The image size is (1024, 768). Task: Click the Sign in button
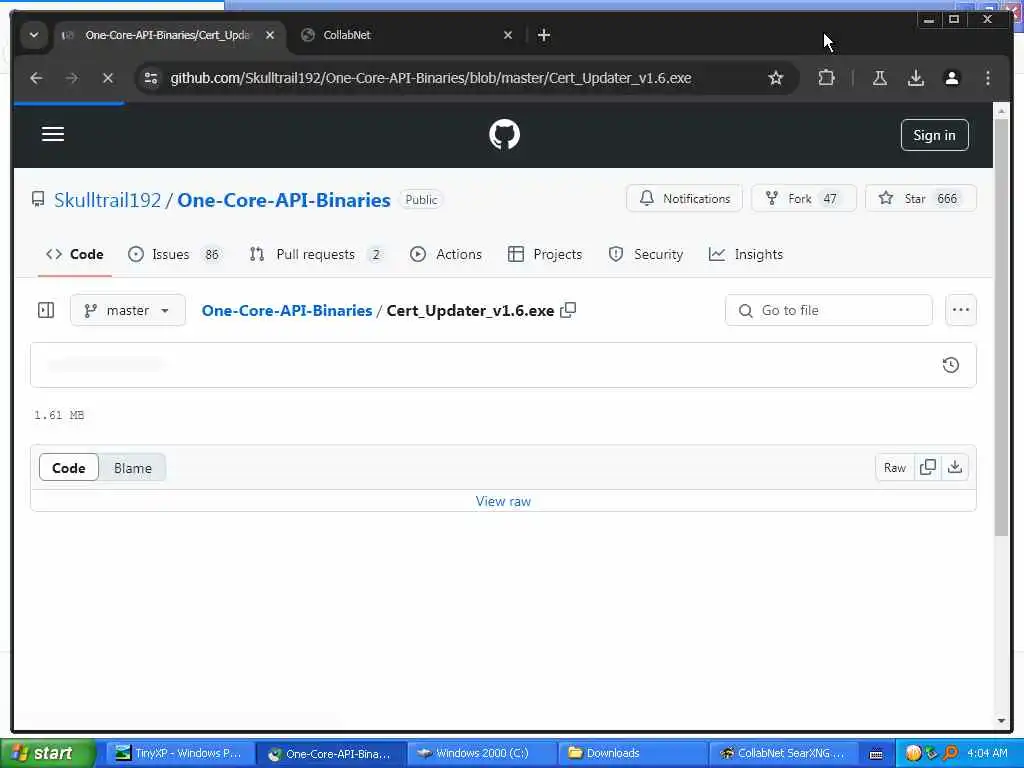934,135
